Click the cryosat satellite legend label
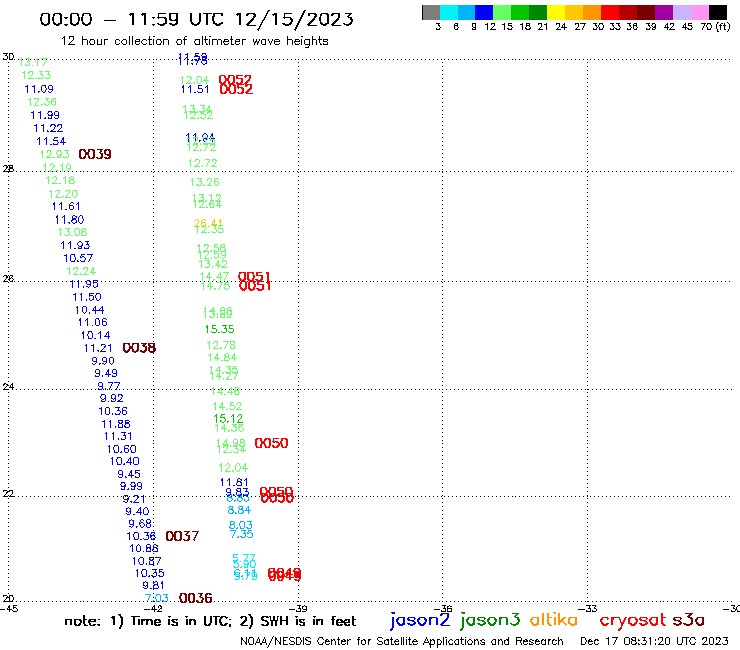Screen dimensions: 740x650 633,620
